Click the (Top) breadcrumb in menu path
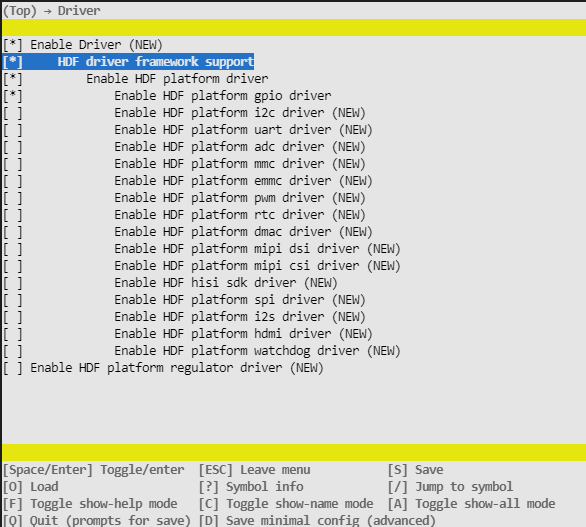 tap(20, 11)
